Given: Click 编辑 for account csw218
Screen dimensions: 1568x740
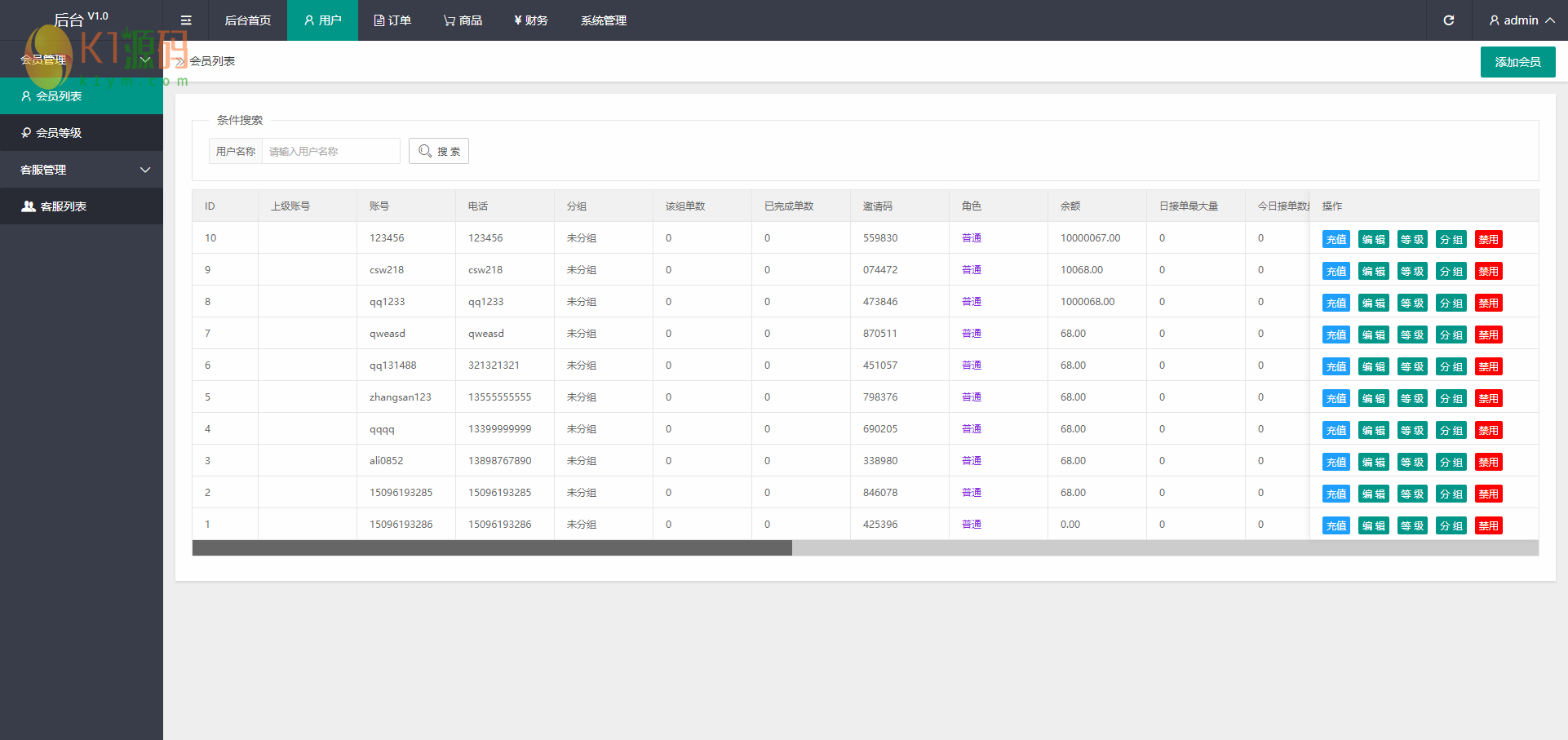Looking at the screenshot, I should pos(1373,271).
